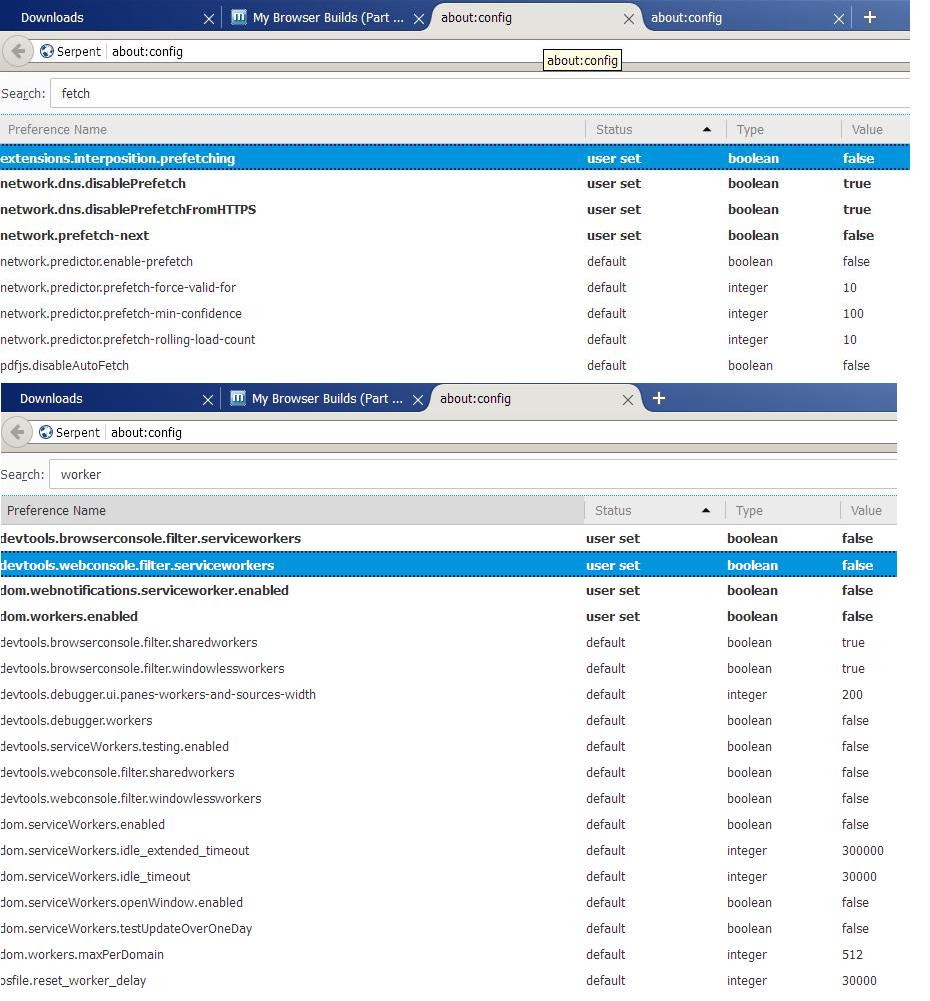
Task: Select devtools.serviceWorkers.testing.enabled preference
Action: pos(448,747)
